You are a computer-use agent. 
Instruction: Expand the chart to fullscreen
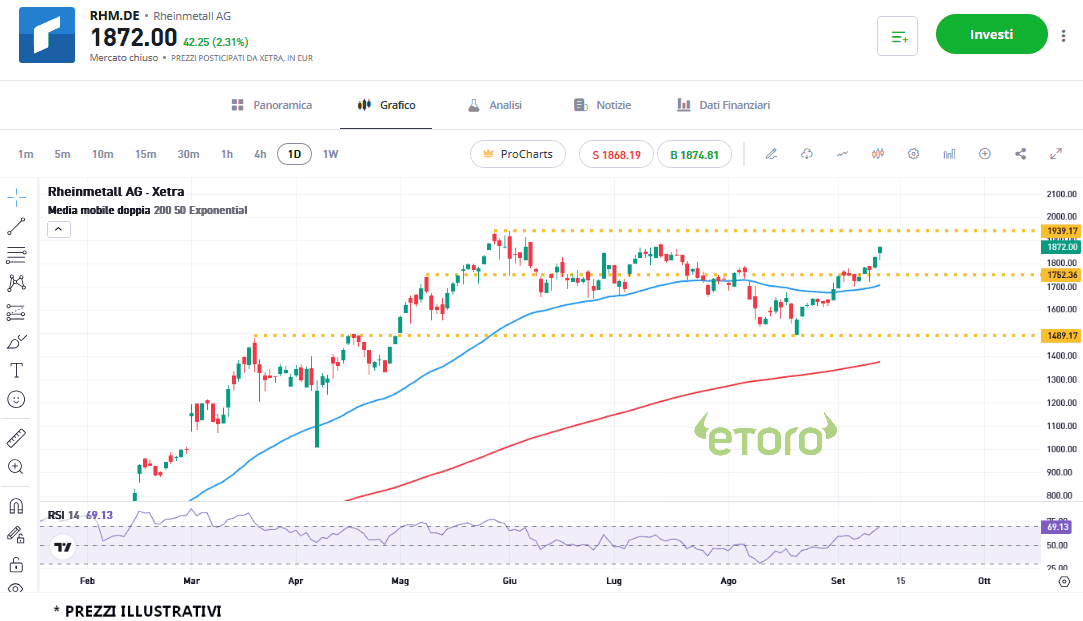coord(1055,154)
